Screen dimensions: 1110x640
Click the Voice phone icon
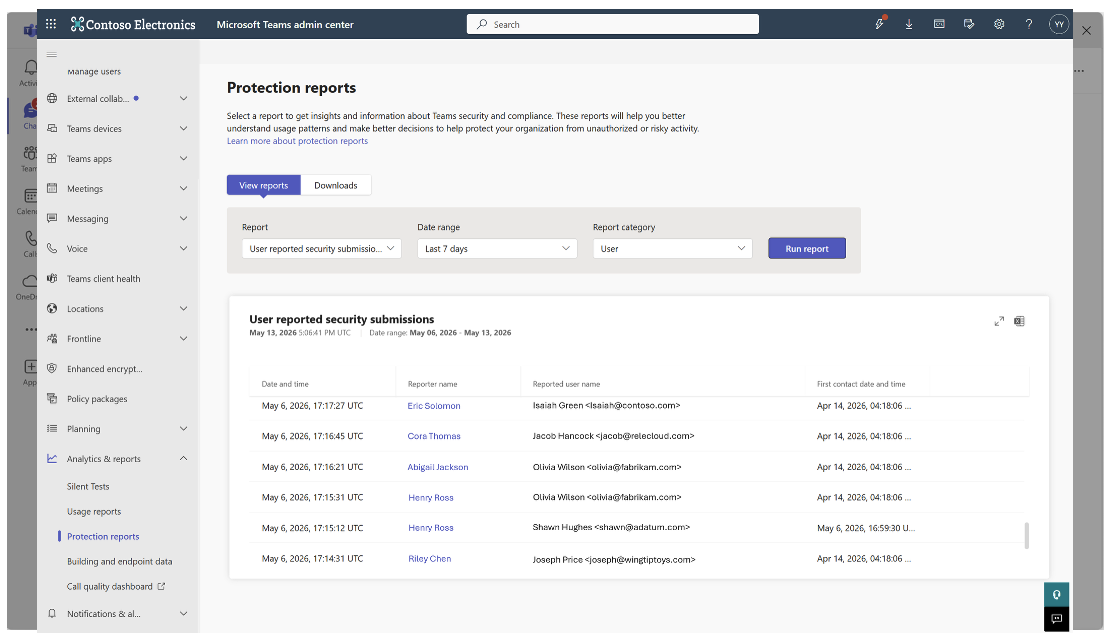[x=52, y=248]
